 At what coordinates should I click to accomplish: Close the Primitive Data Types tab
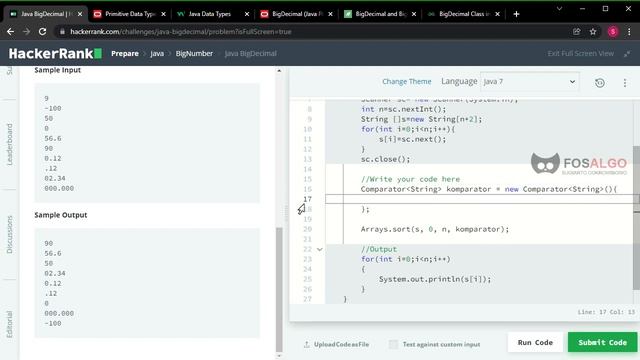coord(163,14)
